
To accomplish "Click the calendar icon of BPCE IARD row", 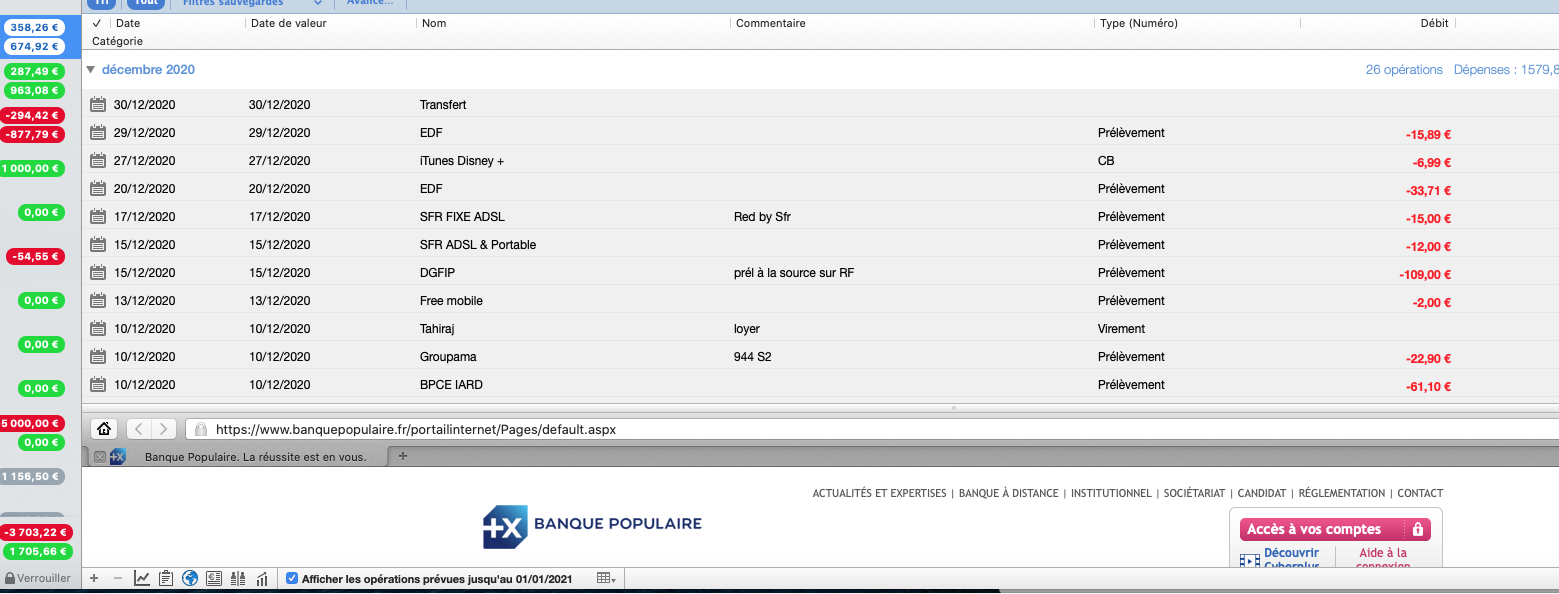I will pos(97,384).
